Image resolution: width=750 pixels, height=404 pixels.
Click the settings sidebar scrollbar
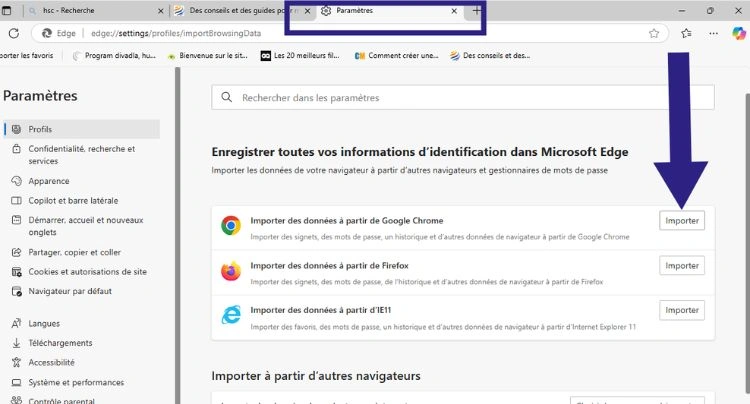177,236
